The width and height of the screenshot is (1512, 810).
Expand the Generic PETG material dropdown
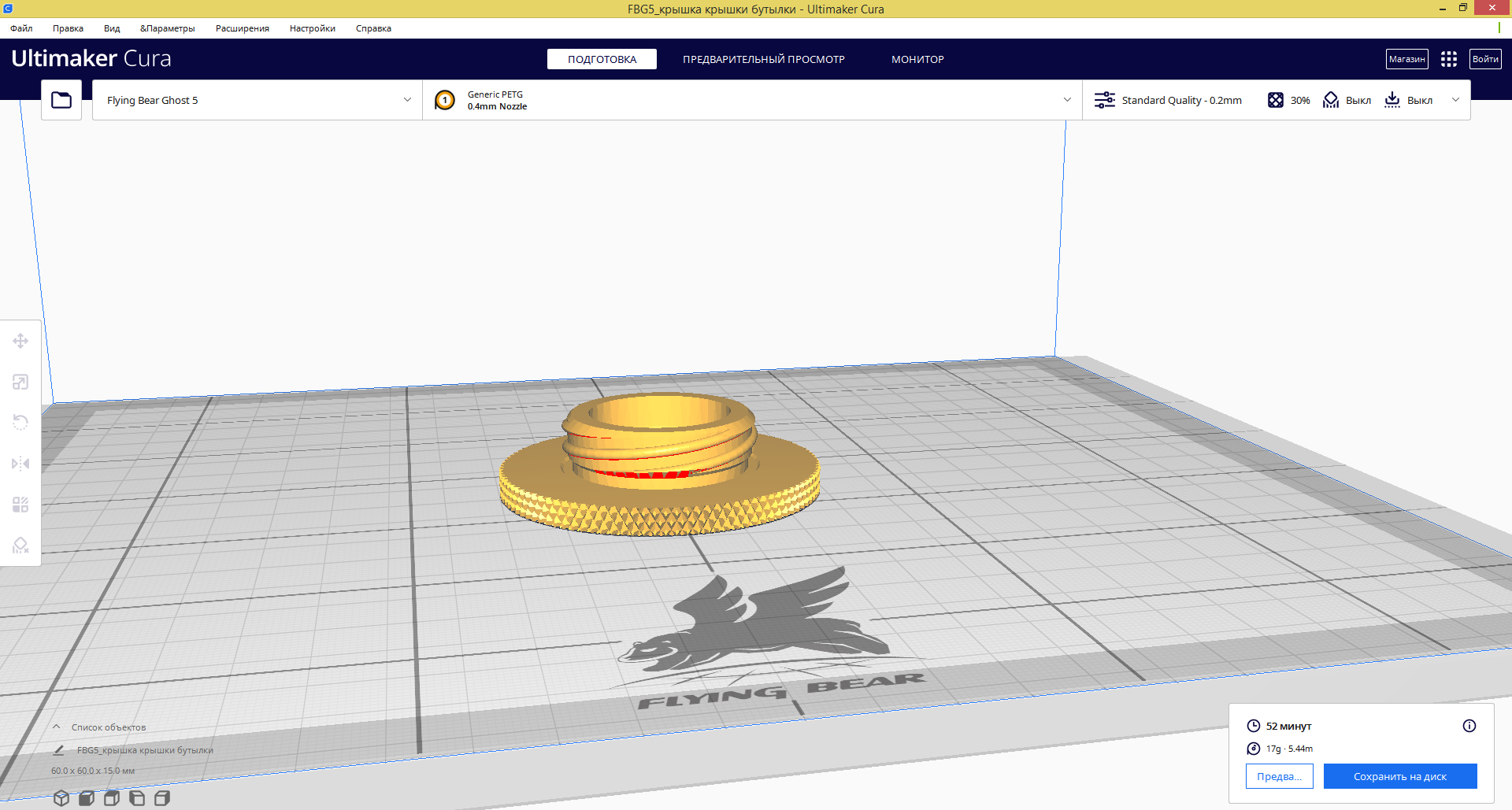tap(753, 100)
